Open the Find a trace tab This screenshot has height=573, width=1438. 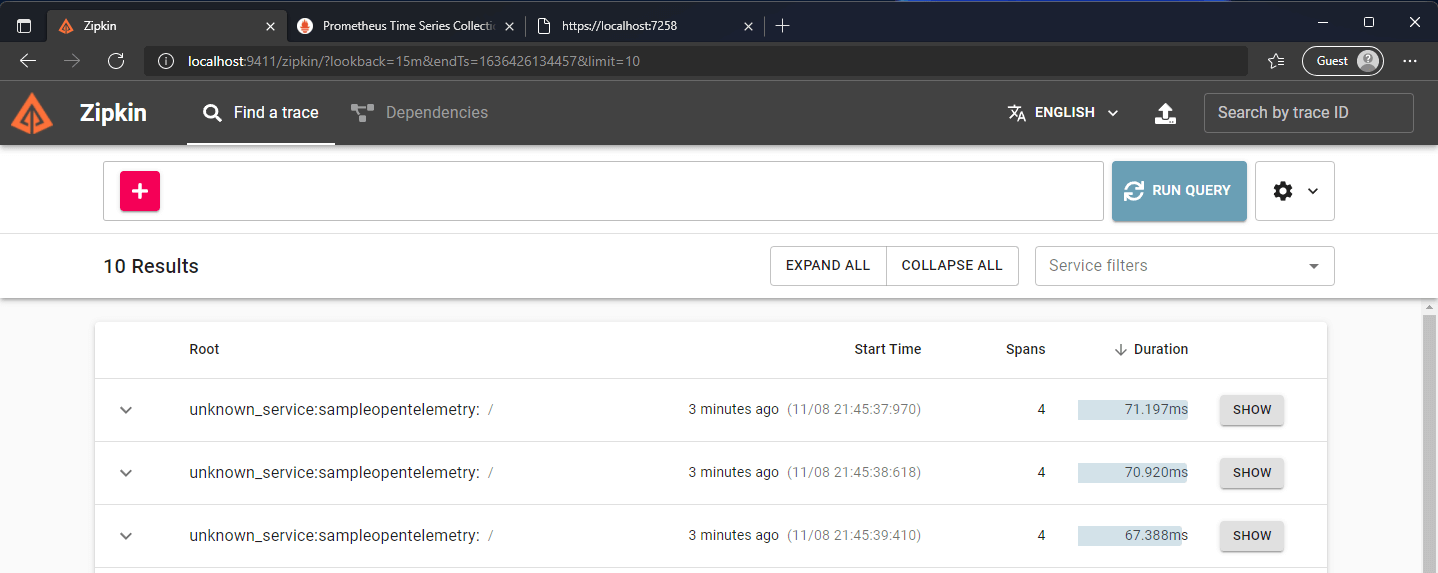click(260, 113)
